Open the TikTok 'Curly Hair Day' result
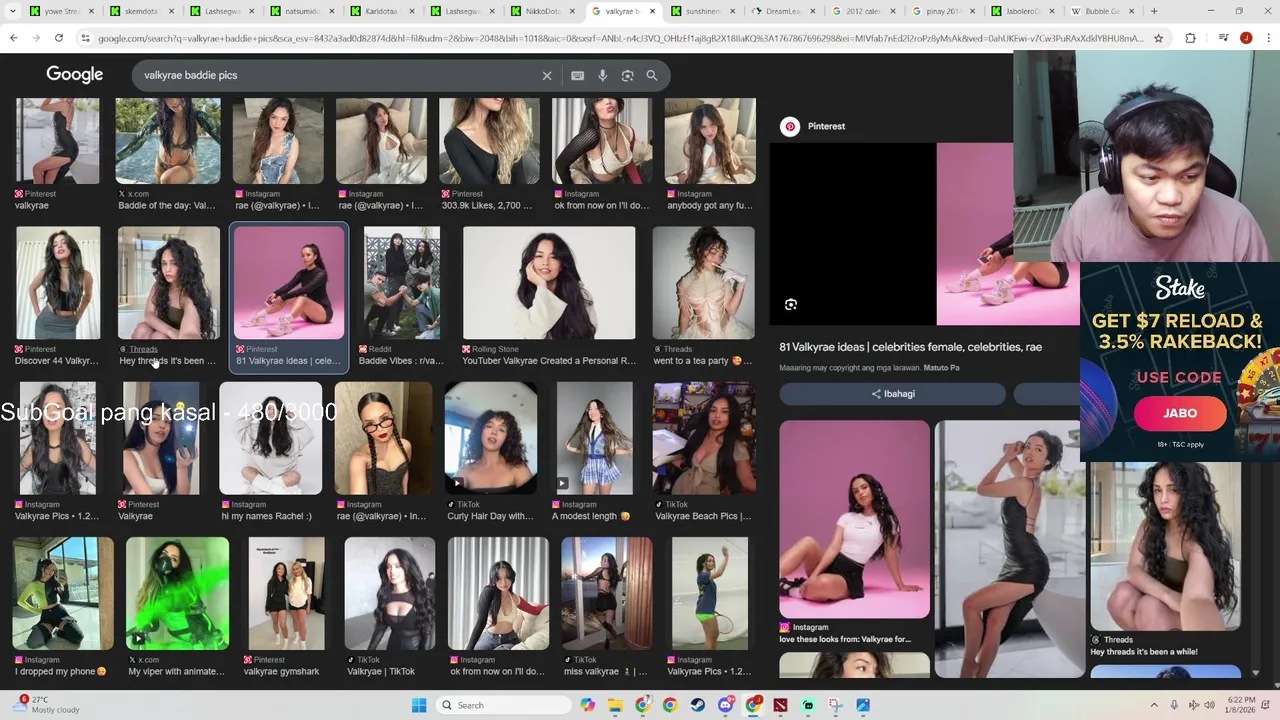The height and width of the screenshot is (720, 1280). click(x=490, y=451)
